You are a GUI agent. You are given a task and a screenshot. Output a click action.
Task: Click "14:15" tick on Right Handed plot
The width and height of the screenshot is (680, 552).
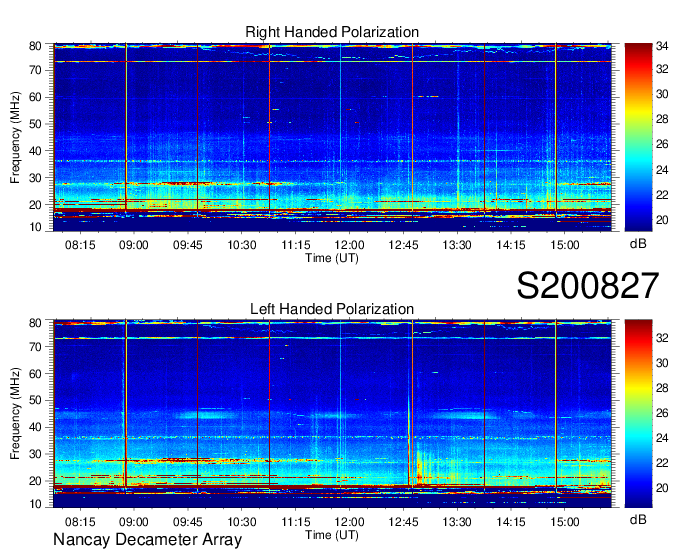(x=511, y=245)
